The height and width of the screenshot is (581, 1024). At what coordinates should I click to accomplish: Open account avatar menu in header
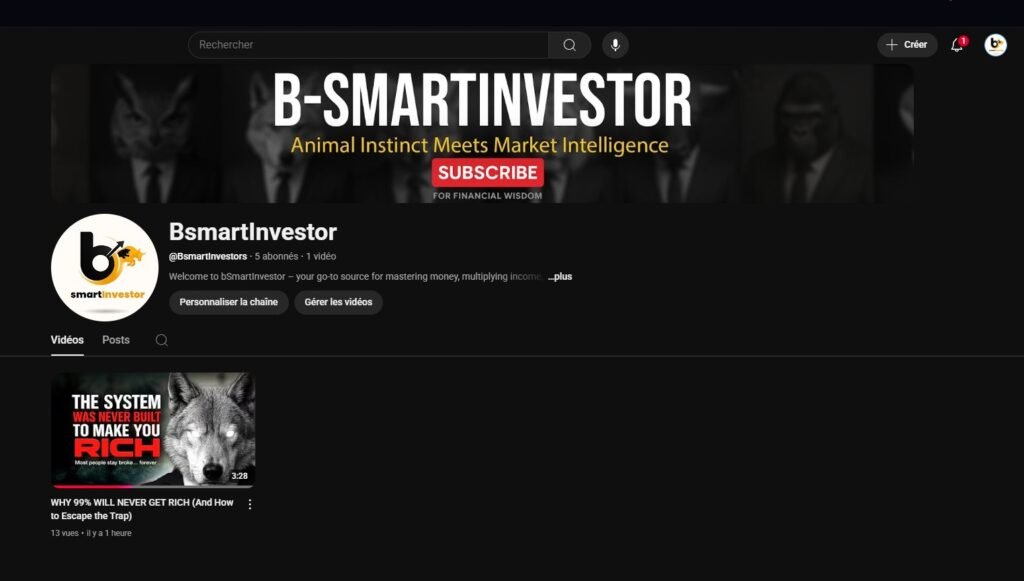point(995,45)
